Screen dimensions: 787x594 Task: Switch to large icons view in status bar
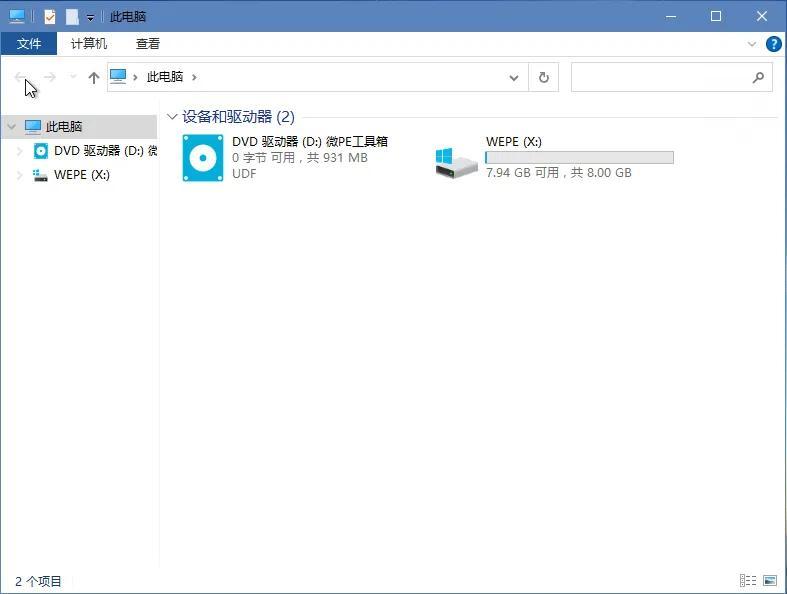click(769, 580)
